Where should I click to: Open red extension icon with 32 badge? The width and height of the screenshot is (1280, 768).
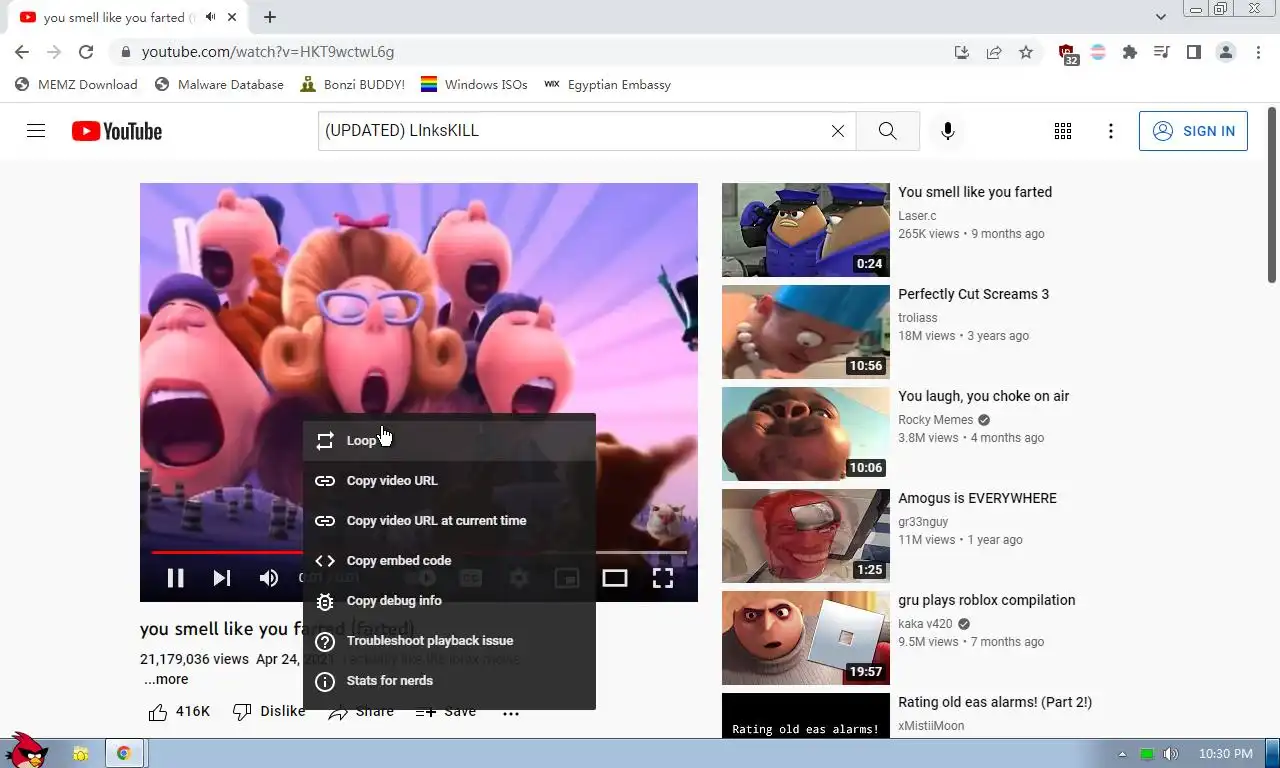point(1067,53)
